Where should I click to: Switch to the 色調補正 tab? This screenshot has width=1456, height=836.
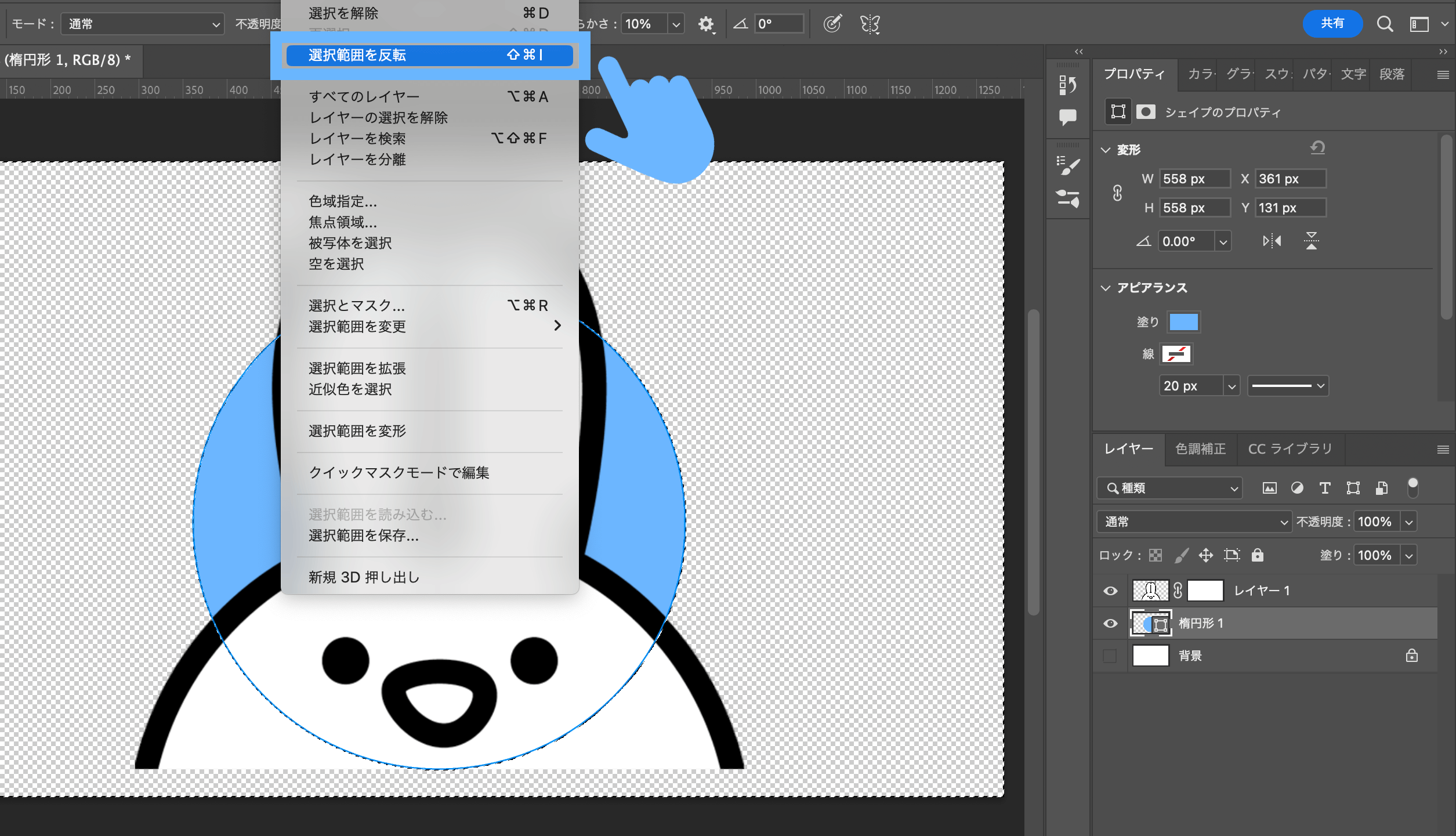coord(1200,449)
